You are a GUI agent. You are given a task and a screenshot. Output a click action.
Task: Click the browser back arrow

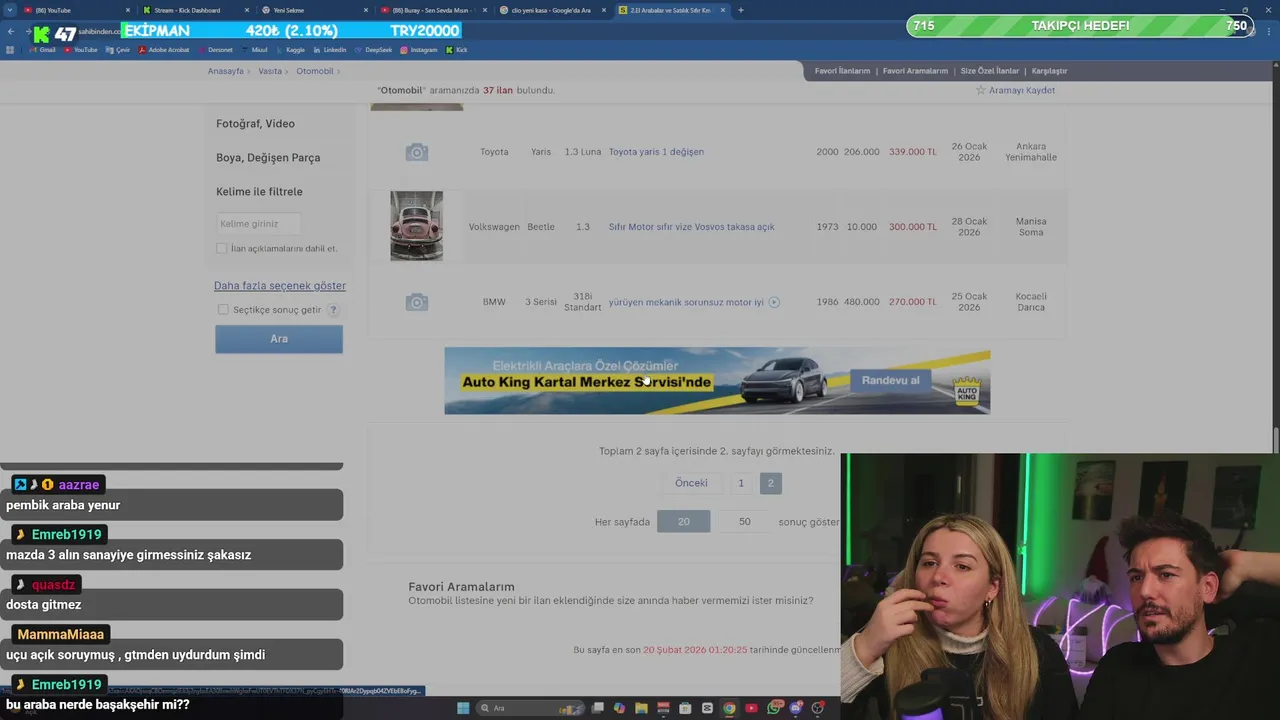pos(11,31)
